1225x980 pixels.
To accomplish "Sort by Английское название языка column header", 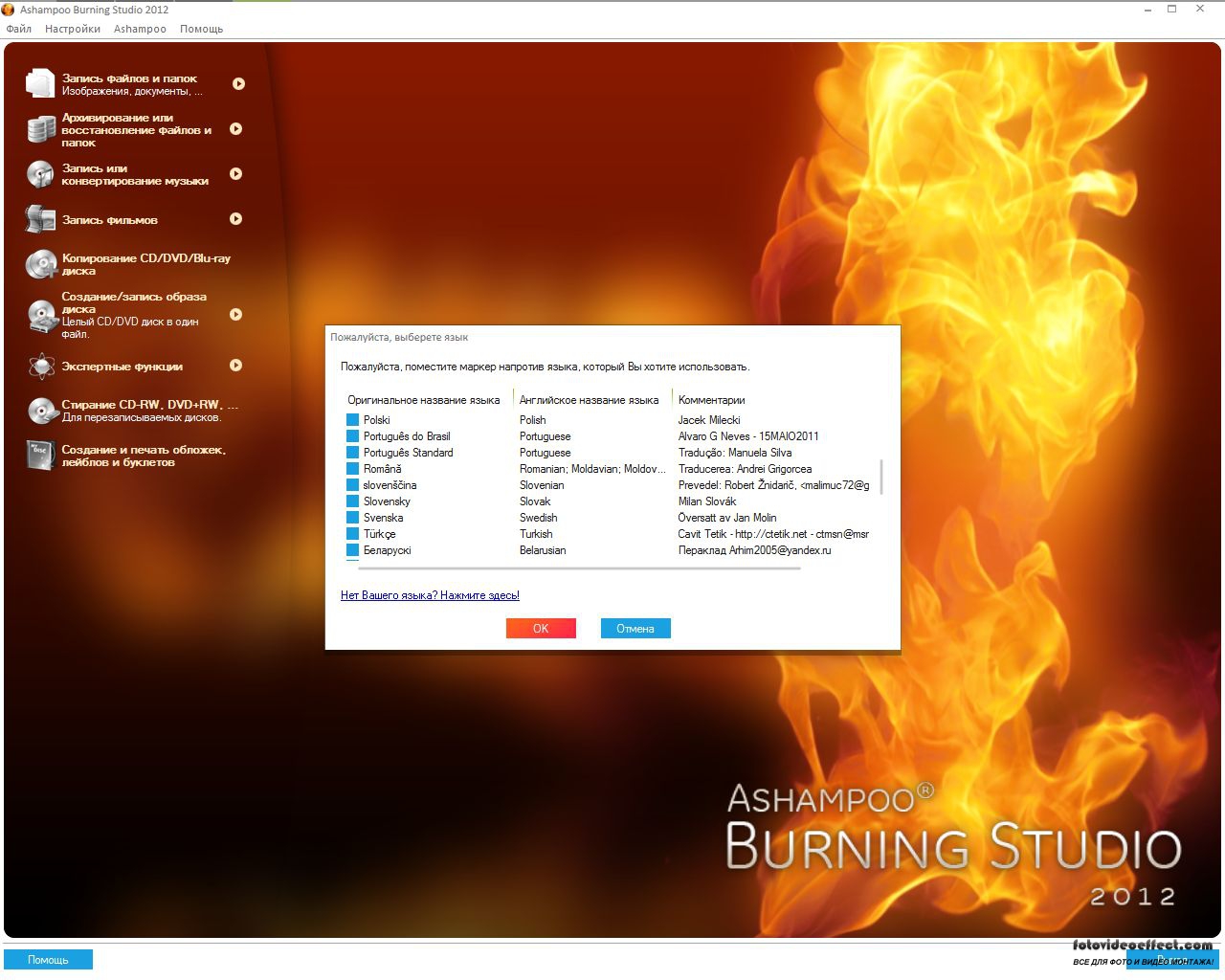I will (x=589, y=400).
